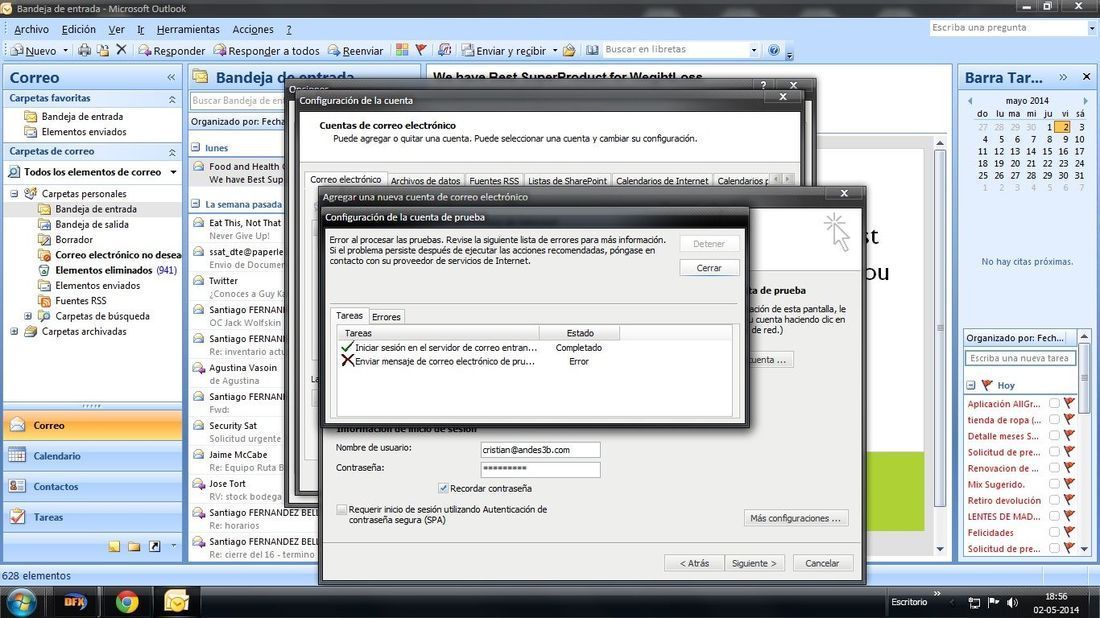Click the Shortcuts icon in navigation strip
The width and height of the screenshot is (1100, 618).
(x=154, y=546)
